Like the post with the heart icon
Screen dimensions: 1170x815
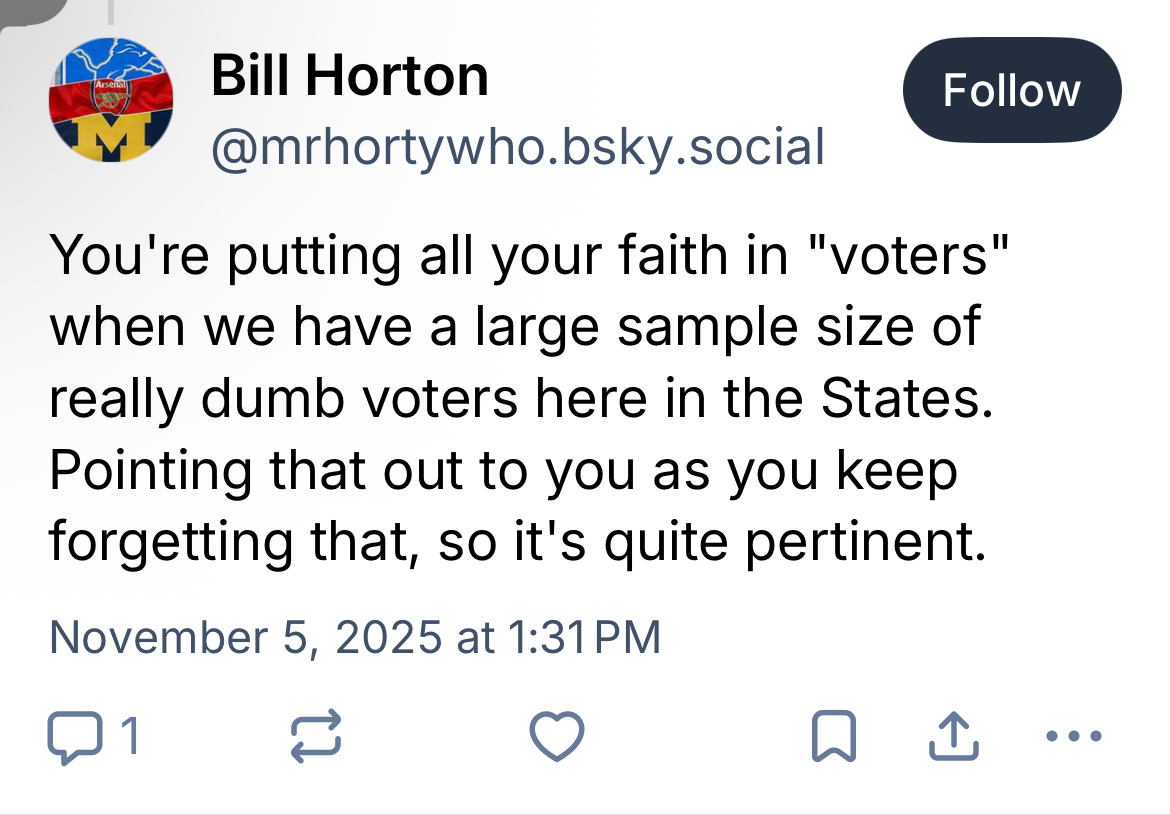coord(555,738)
